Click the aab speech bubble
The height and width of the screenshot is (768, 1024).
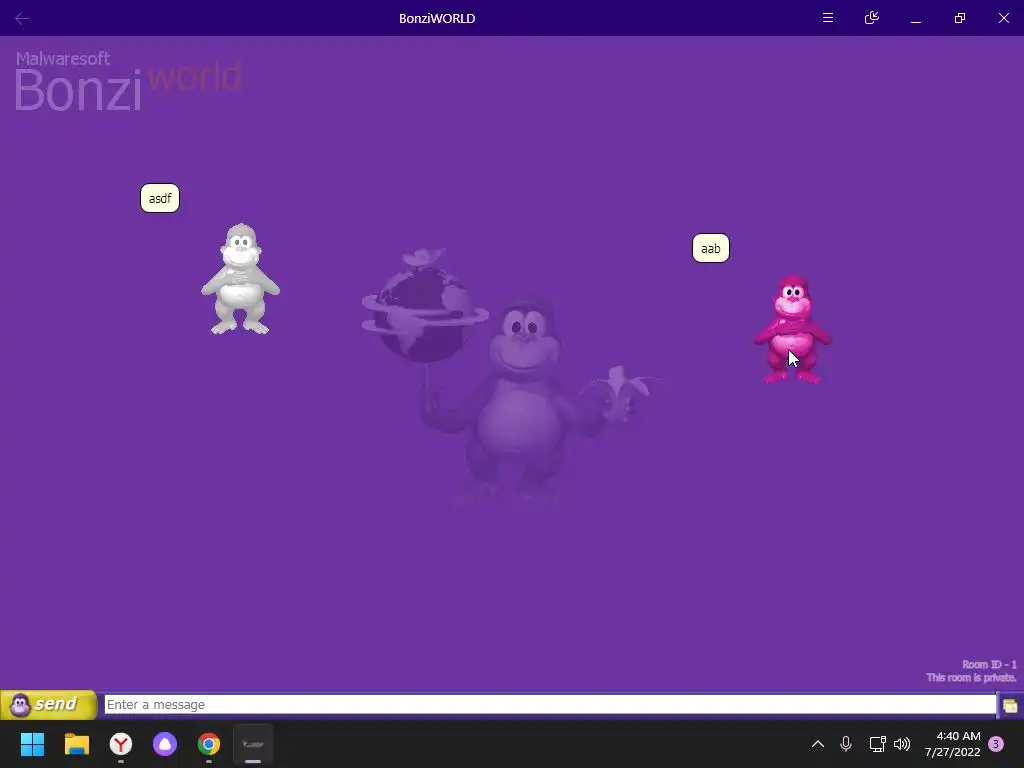[711, 248]
